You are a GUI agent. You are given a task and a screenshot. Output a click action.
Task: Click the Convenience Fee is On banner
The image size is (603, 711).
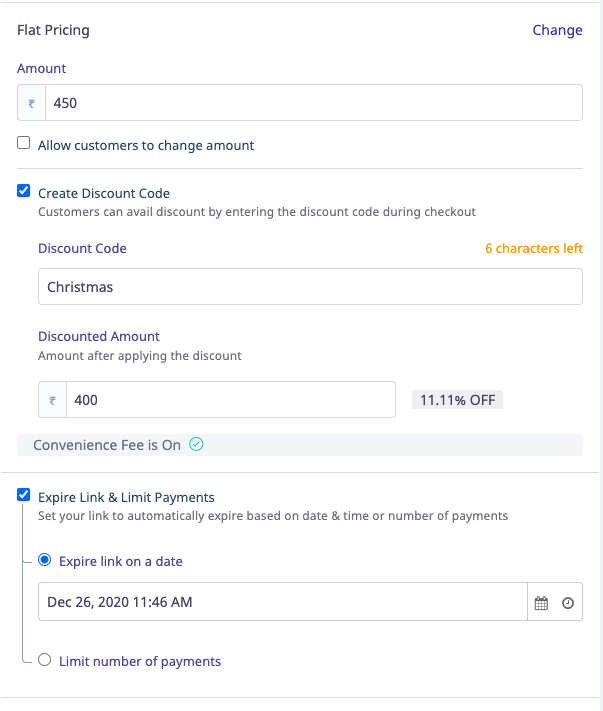[x=300, y=445]
